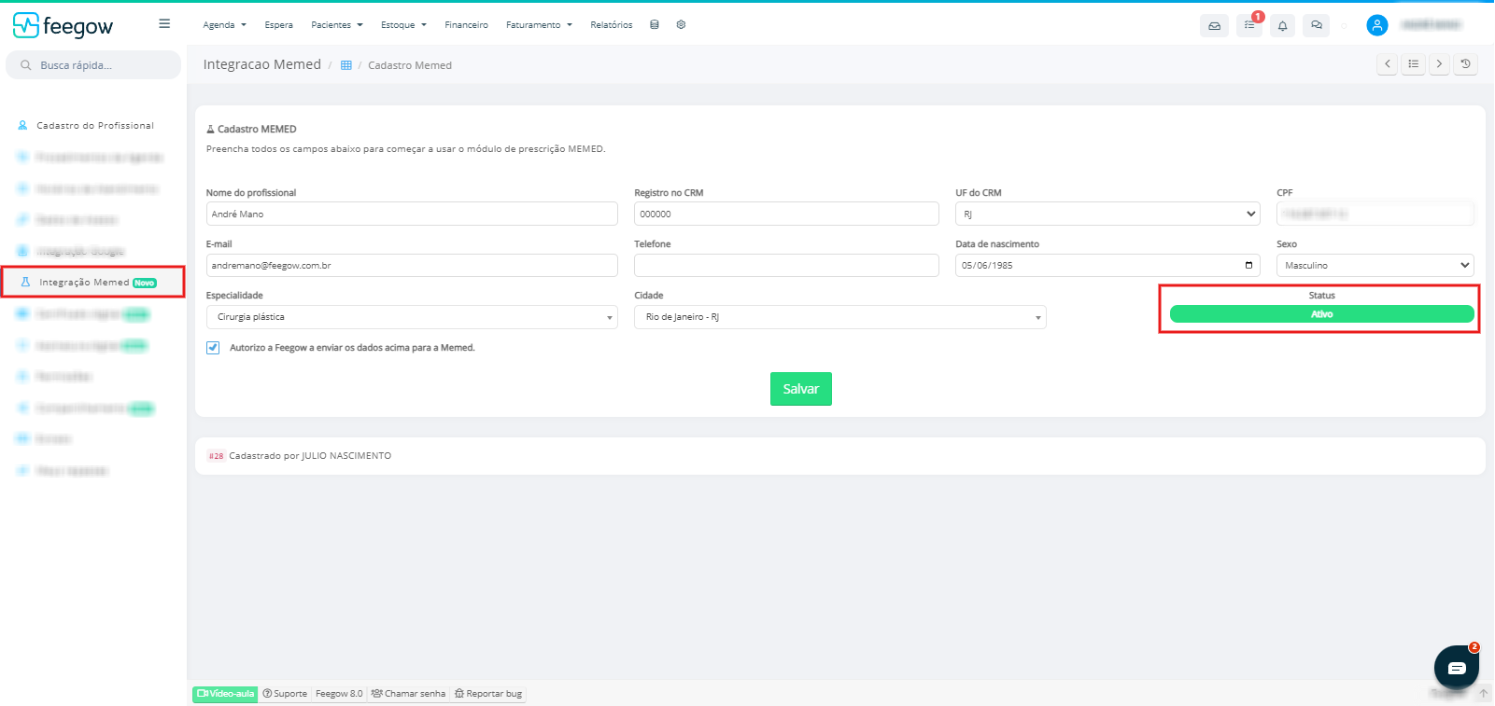Open the Agenda menu dropdown
The height and width of the screenshot is (706, 1495).
tap(224, 25)
